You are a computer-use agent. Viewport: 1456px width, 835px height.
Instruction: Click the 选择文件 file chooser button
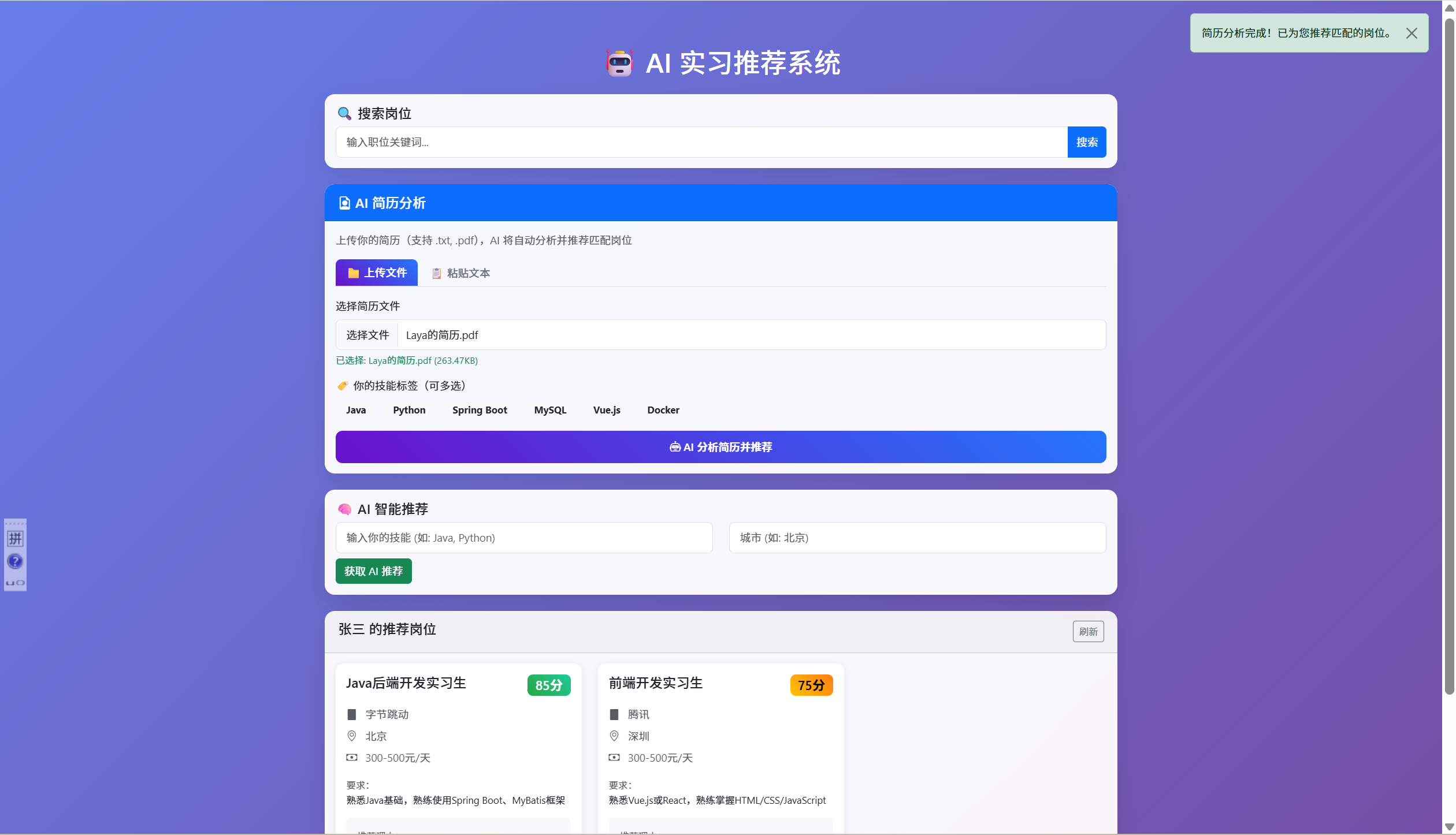click(367, 335)
